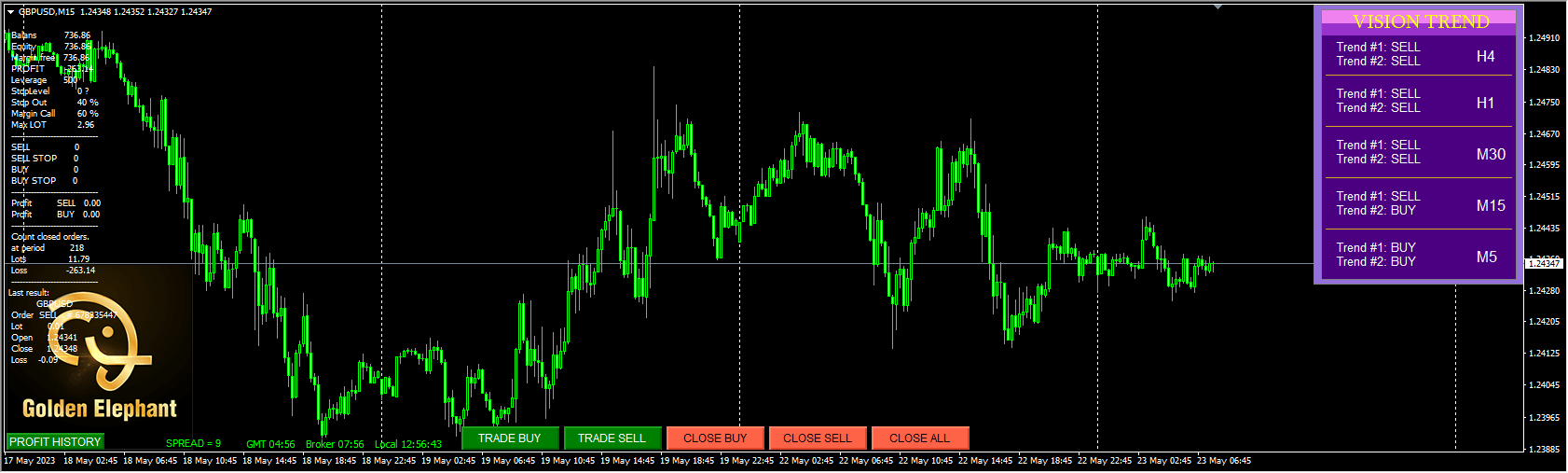Select the M30 timeframe label
The image size is (1568, 473).
(x=1491, y=154)
